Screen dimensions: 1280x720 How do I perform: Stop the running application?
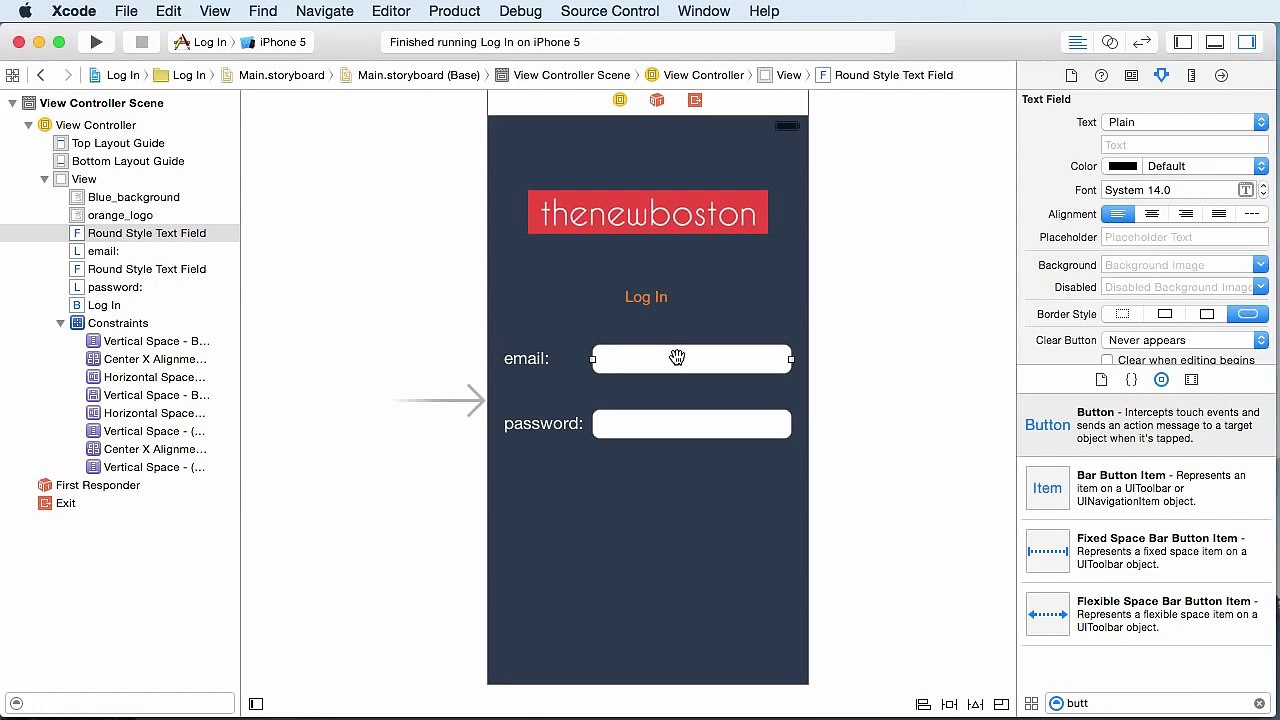[142, 42]
